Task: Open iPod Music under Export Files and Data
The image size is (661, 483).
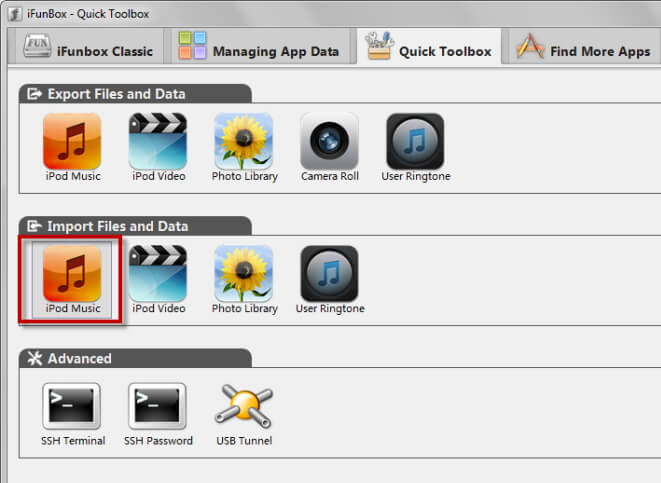Action: pyautogui.click(x=73, y=147)
